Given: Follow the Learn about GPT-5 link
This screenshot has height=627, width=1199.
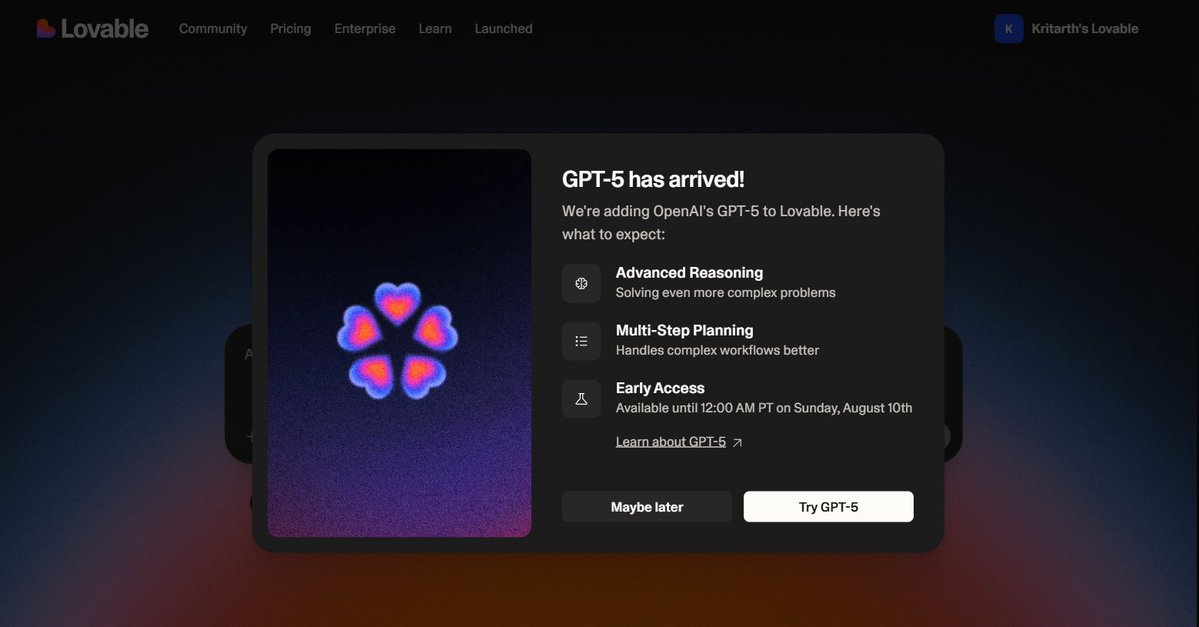Looking at the screenshot, I should point(671,442).
